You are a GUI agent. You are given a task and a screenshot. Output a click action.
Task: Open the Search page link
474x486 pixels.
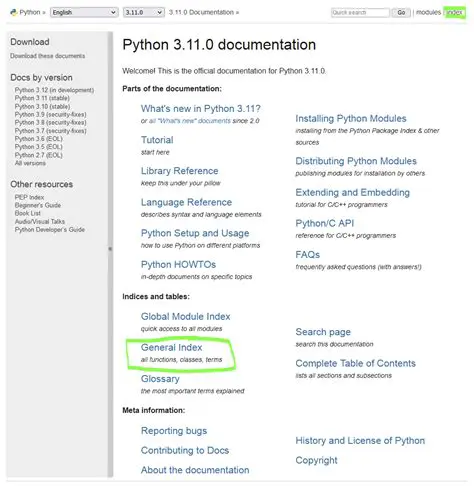[323, 332]
